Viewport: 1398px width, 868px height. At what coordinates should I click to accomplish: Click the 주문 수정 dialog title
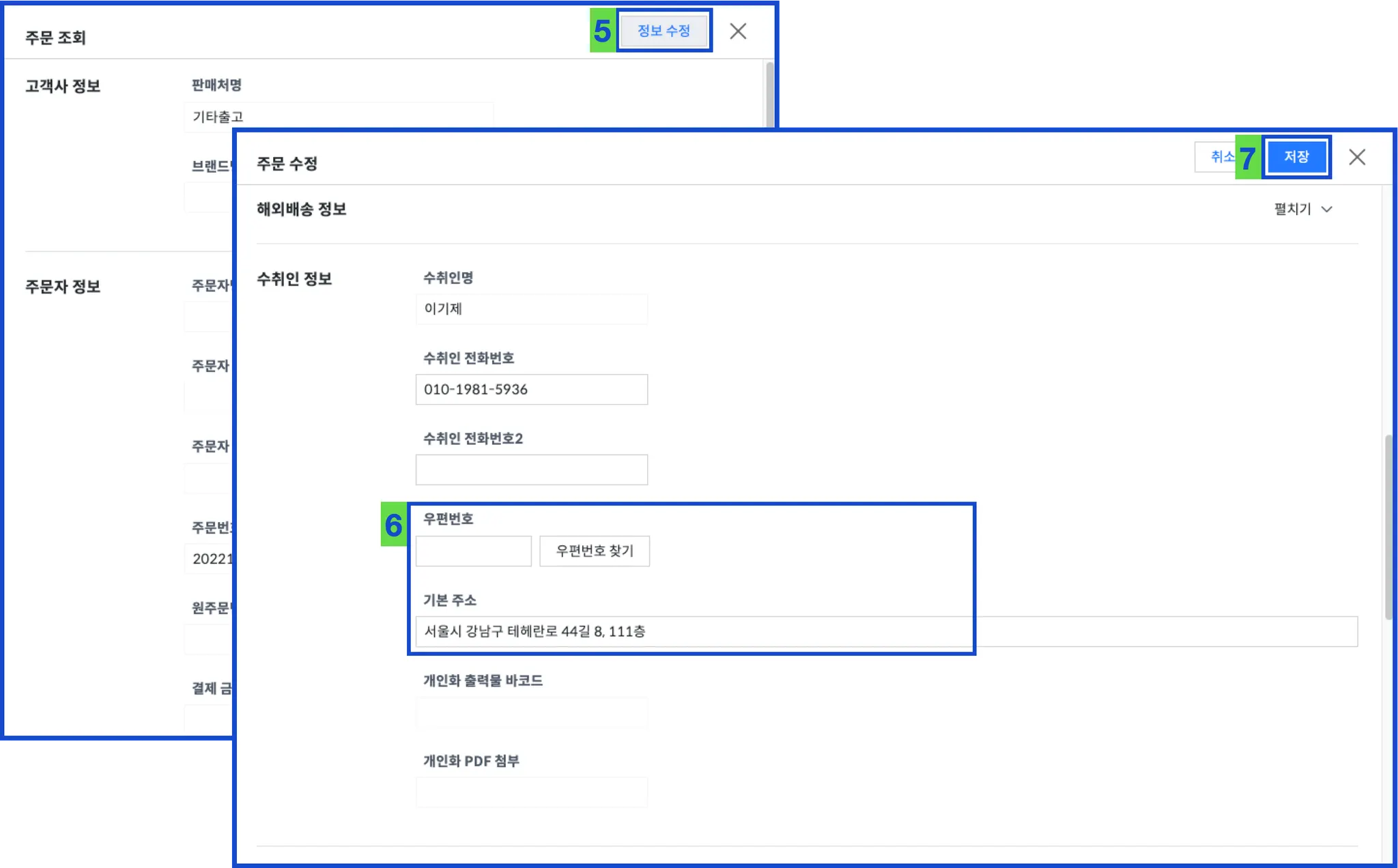(287, 164)
